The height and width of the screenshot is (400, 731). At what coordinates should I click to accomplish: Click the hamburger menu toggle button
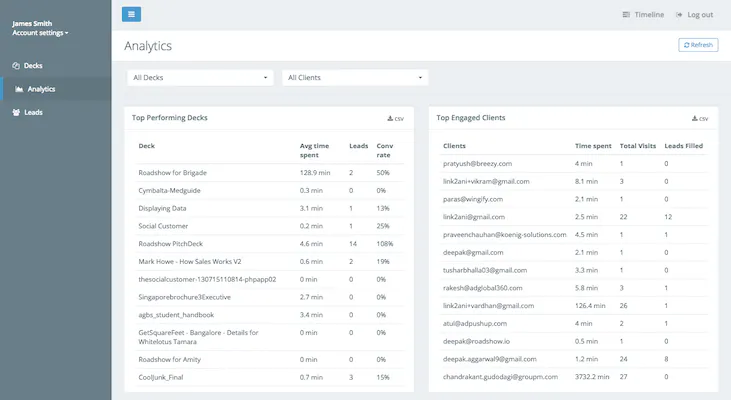[131, 14]
